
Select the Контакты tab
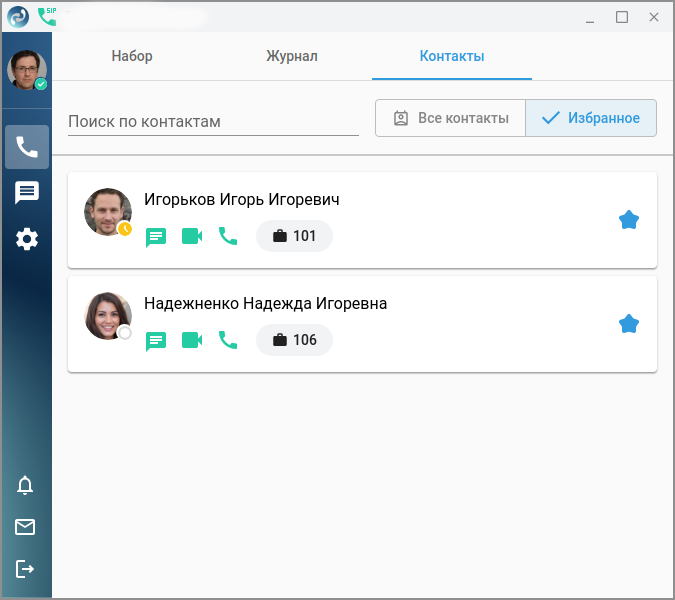[452, 56]
